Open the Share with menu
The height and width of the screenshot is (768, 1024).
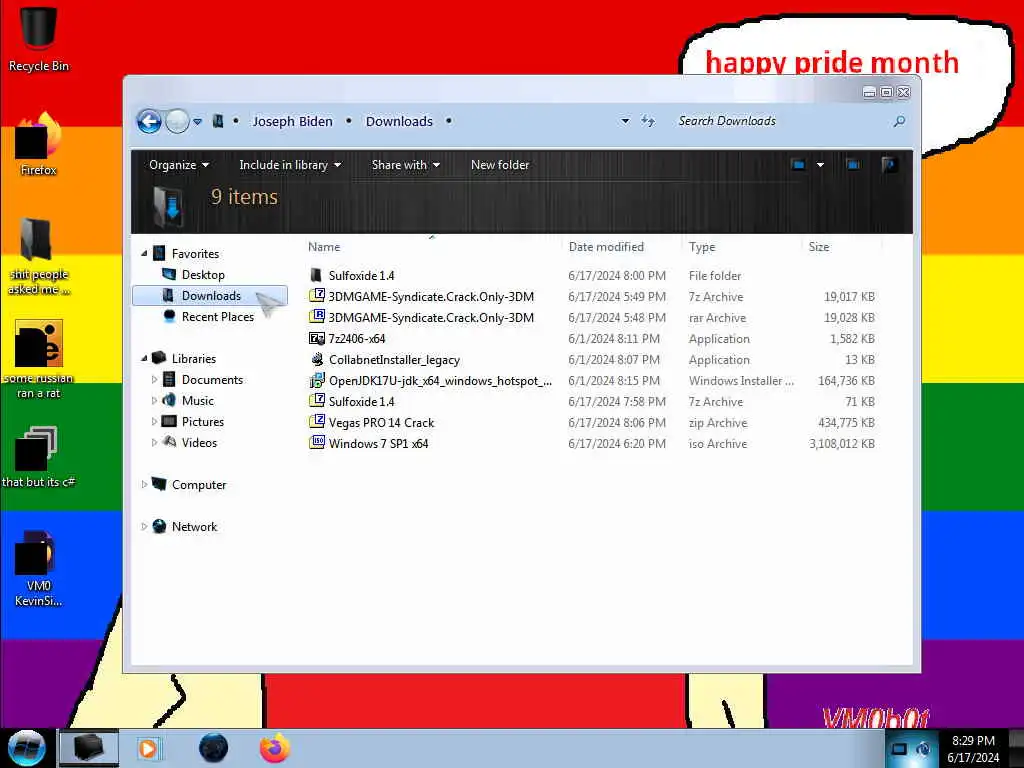(x=406, y=165)
